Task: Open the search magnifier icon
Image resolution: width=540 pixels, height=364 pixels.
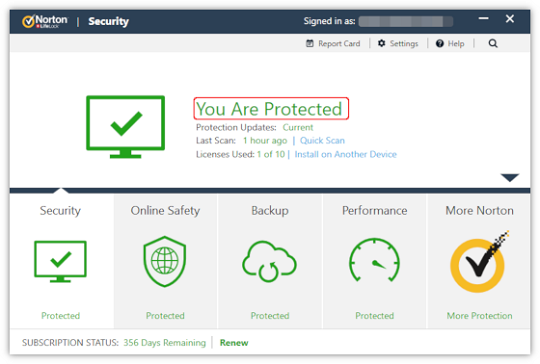Action: pyautogui.click(x=493, y=43)
